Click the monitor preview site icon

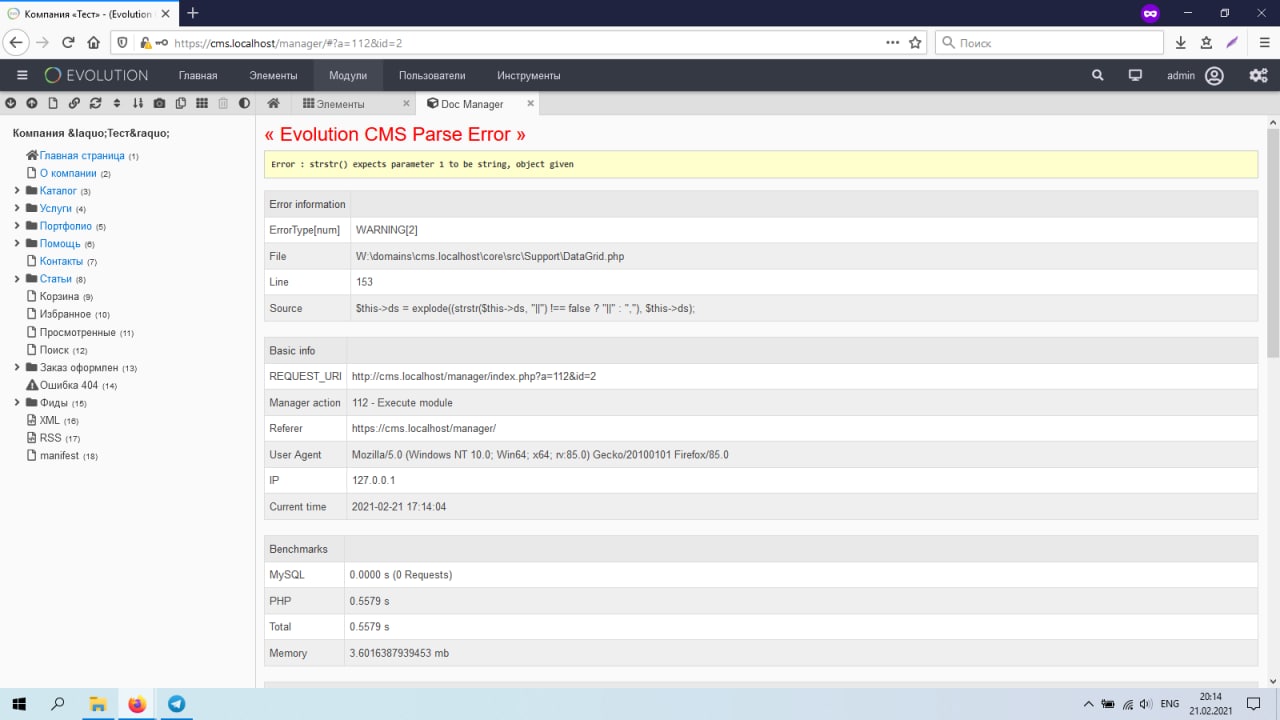click(x=1135, y=75)
